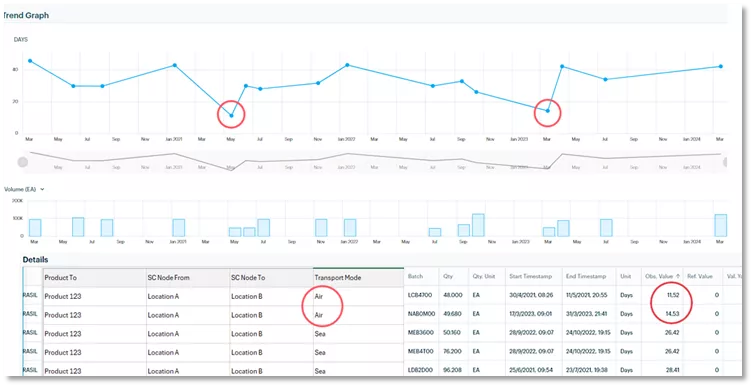Click batch cell MEB3600
Image resolution: width=753 pixels, height=387 pixels.
421,333
